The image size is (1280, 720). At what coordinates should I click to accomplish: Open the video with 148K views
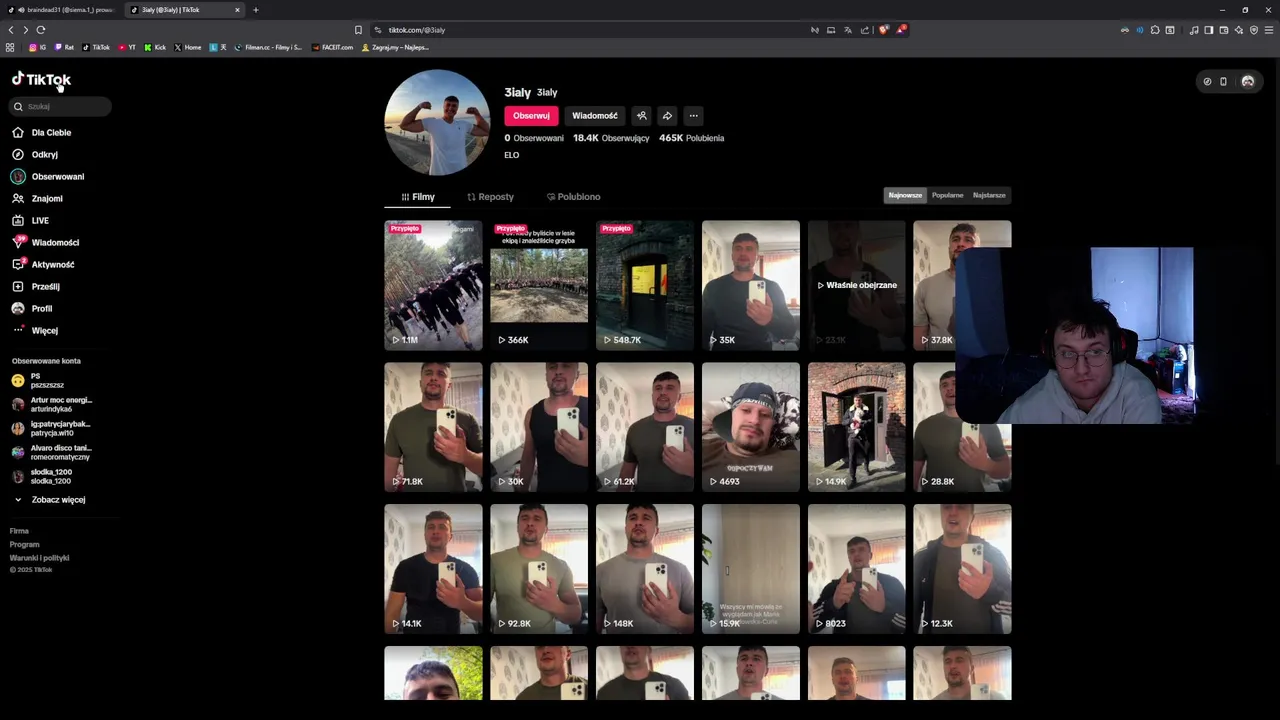coord(645,569)
